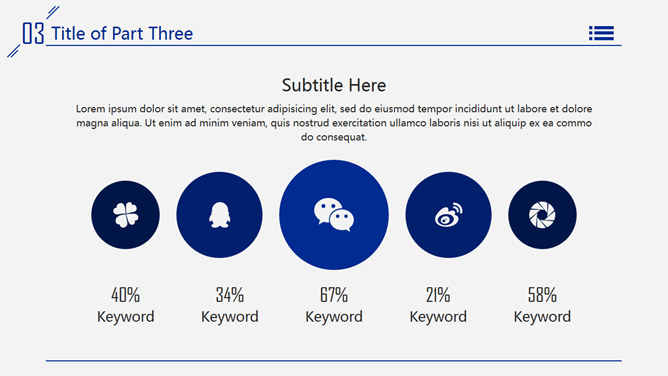Select the Keyword text under 58%
This screenshot has width=668, height=376.
[x=542, y=317]
